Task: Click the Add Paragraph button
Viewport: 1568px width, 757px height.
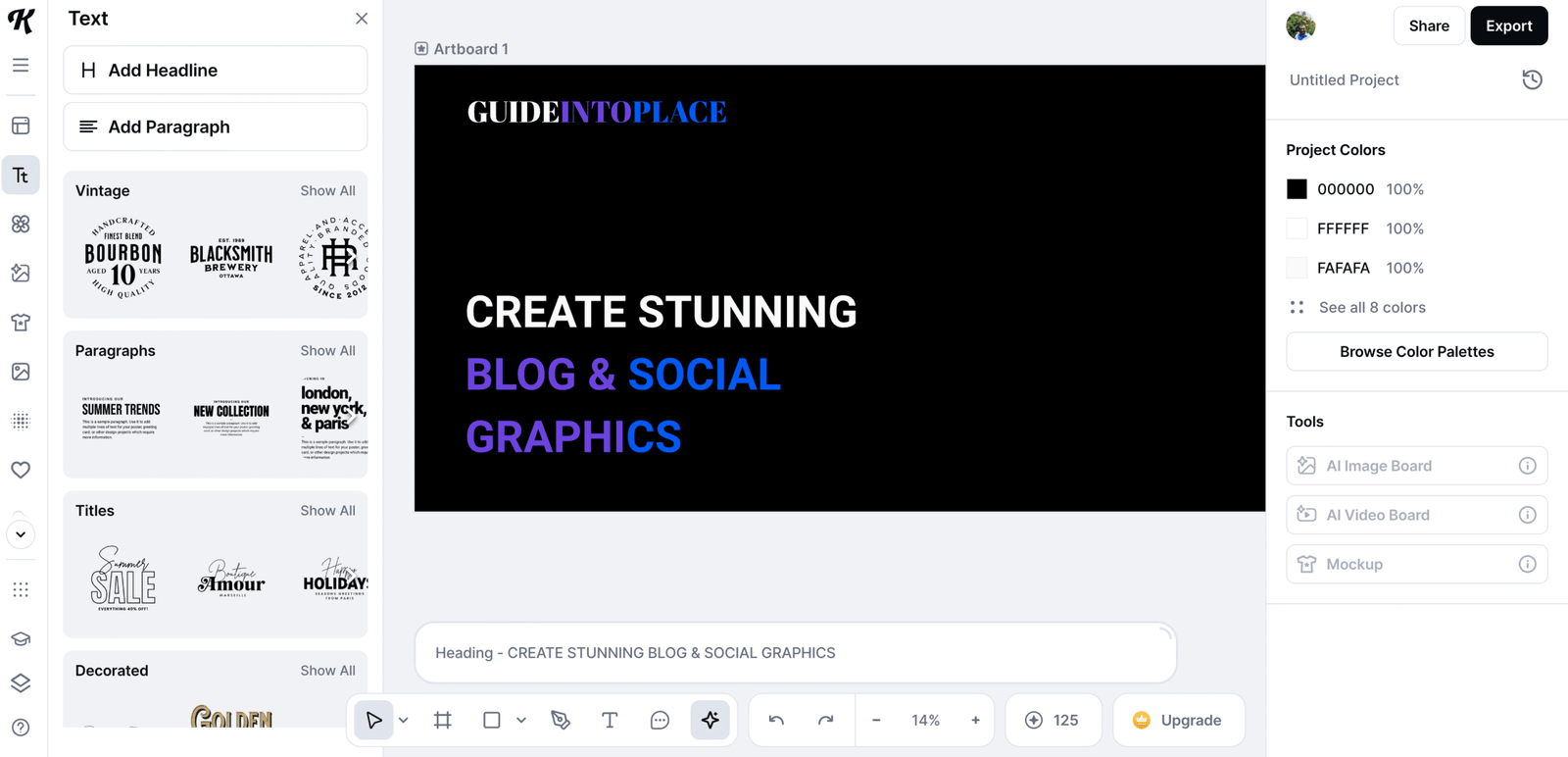Action: 216,126
